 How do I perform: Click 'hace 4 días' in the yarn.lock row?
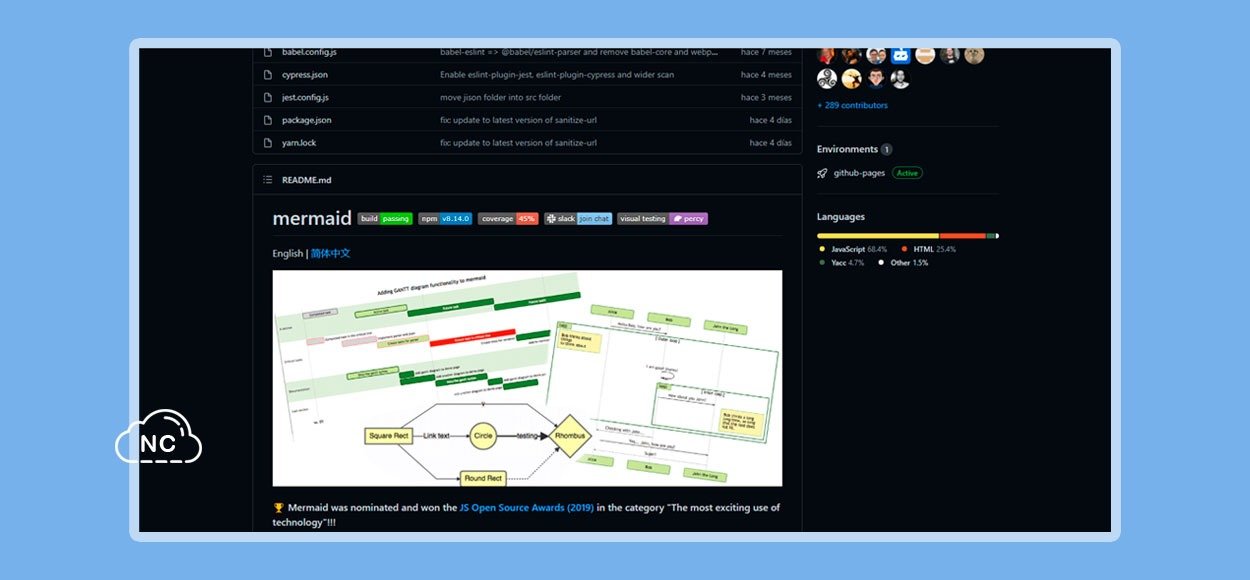click(770, 143)
